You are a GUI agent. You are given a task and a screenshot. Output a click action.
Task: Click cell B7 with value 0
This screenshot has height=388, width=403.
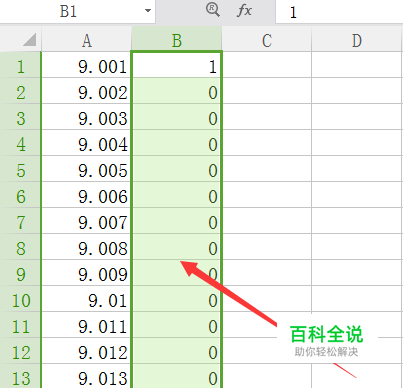(x=177, y=221)
